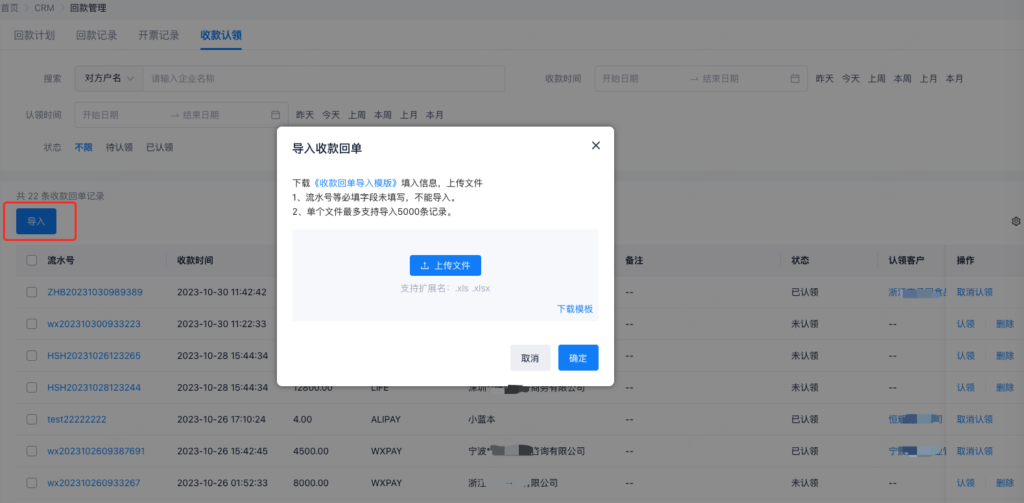Click calendar icon in 认领时间 range
The height and width of the screenshot is (503, 1024).
(x=275, y=115)
